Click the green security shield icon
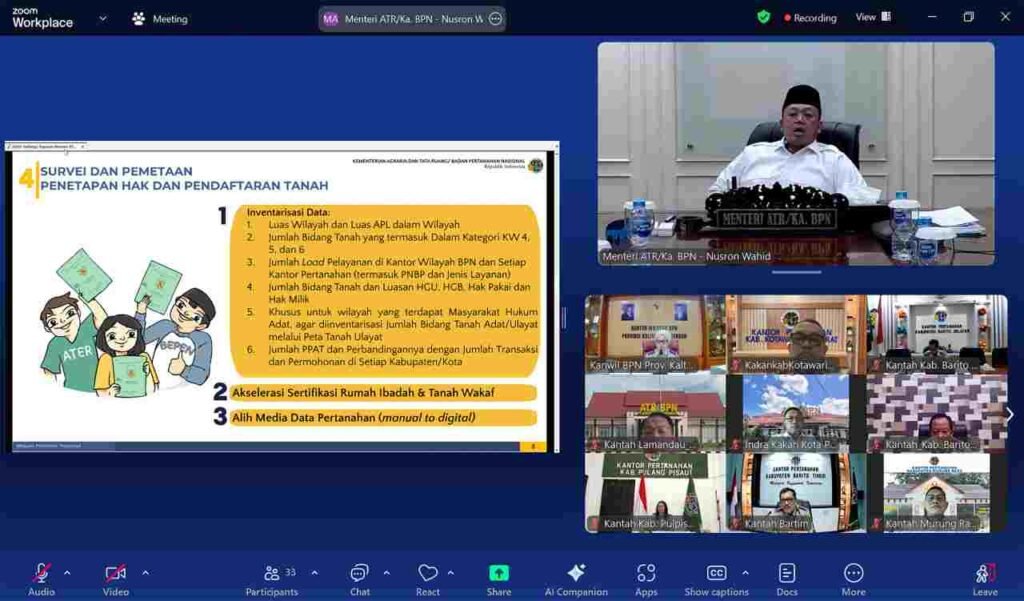 click(x=764, y=17)
